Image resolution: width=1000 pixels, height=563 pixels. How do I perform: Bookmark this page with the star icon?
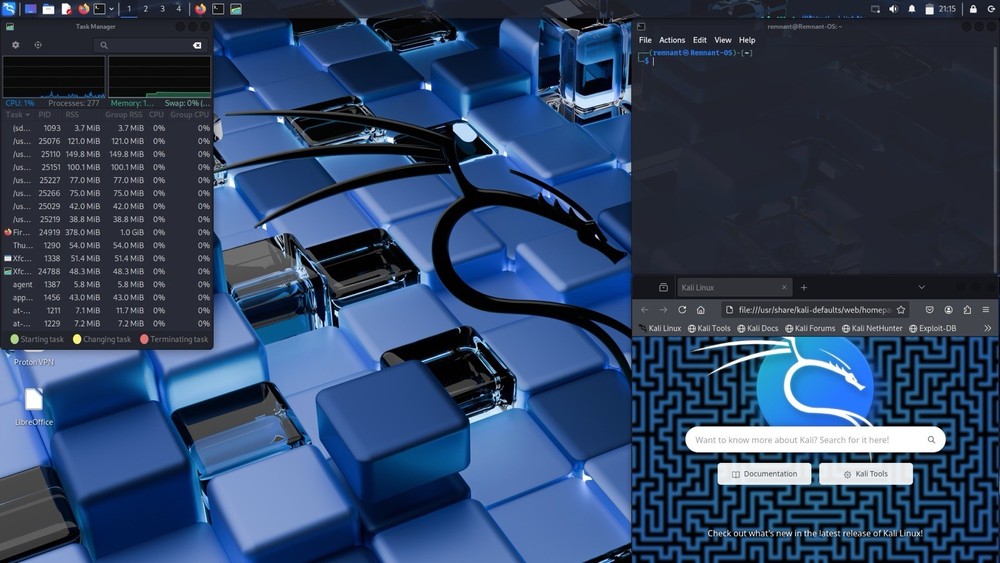pos(901,310)
